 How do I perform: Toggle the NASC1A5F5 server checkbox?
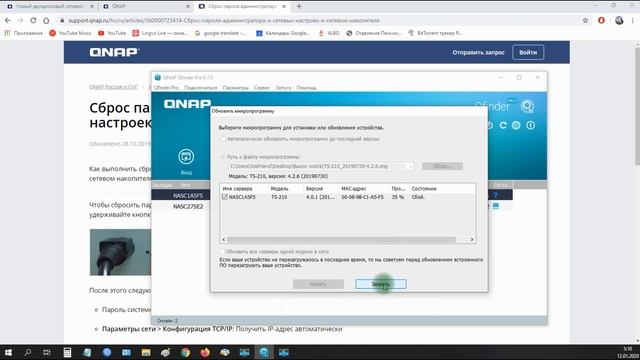click(x=224, y=197)
